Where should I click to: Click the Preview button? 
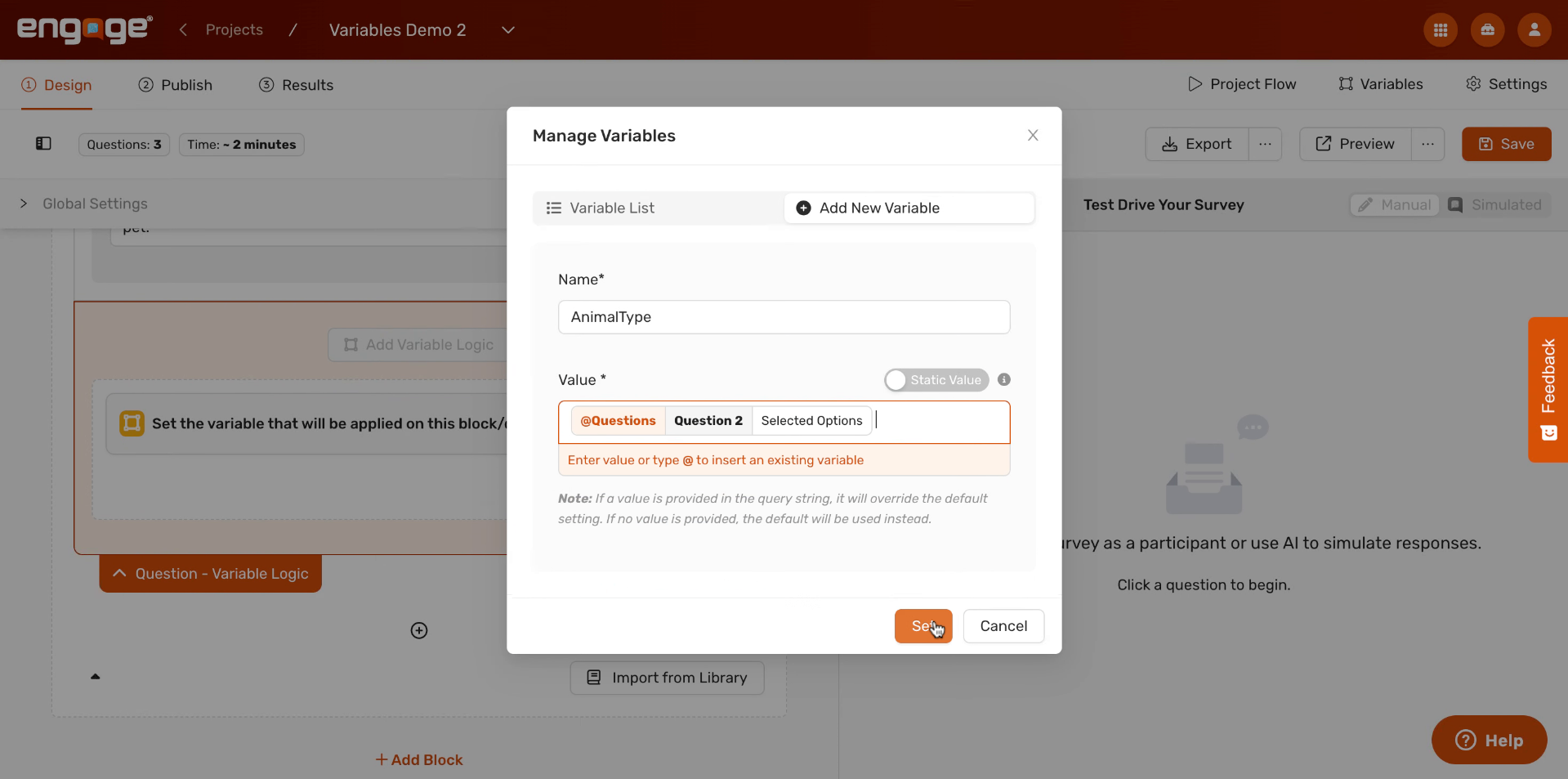coord(1356,144)
